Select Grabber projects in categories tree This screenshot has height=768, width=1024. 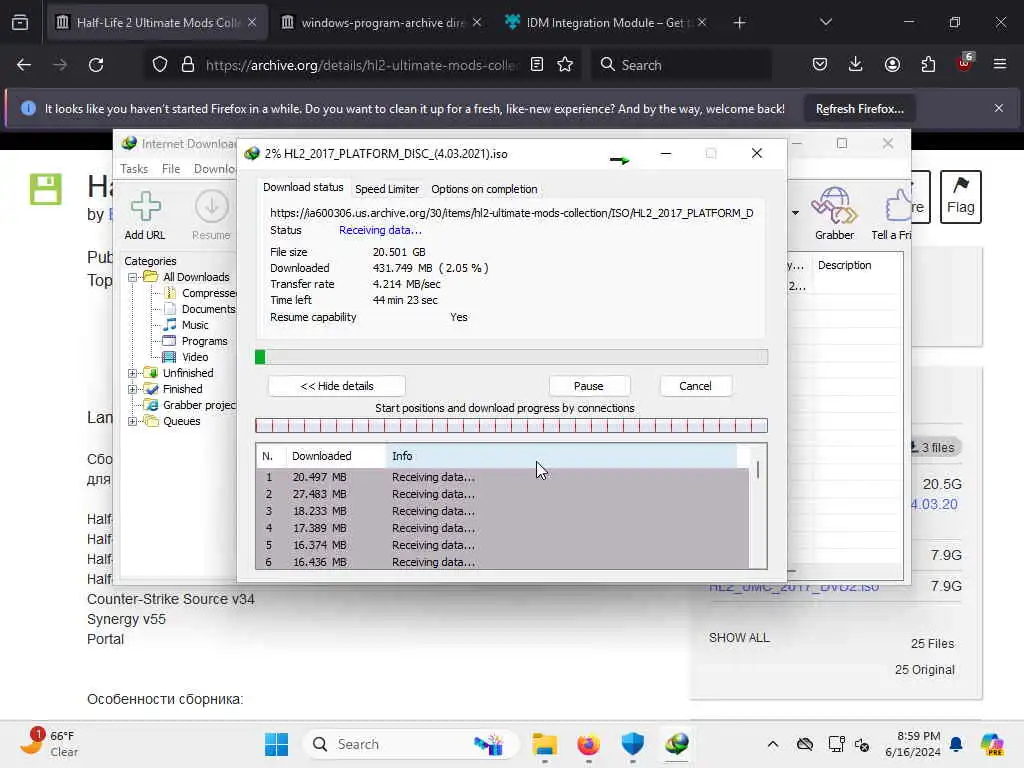pyautogui.click(x=191, y=405)
